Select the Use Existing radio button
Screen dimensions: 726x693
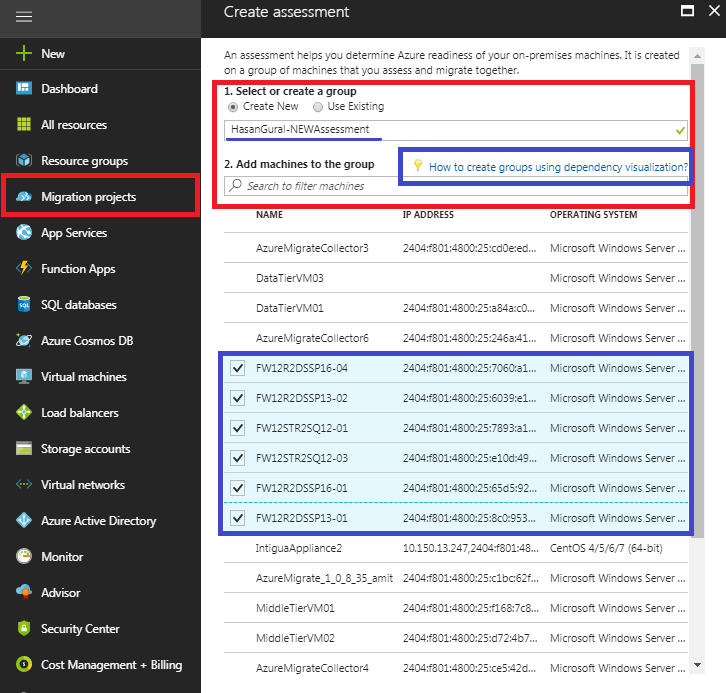click(318, 107)
